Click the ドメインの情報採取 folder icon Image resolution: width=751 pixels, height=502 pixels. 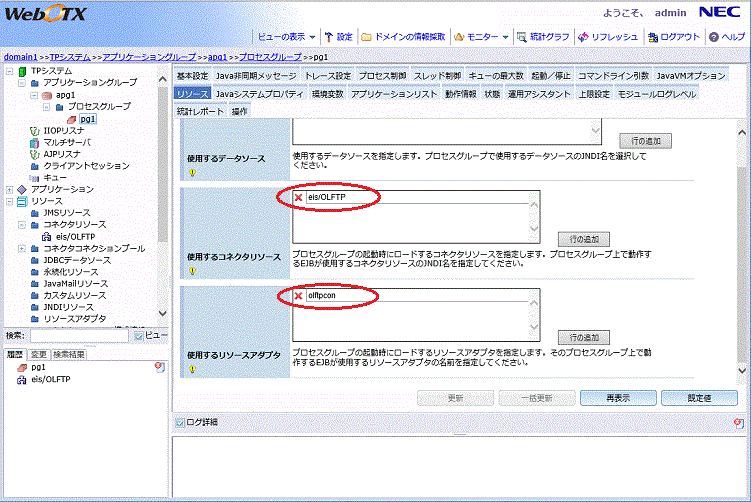tap(367, 37)
